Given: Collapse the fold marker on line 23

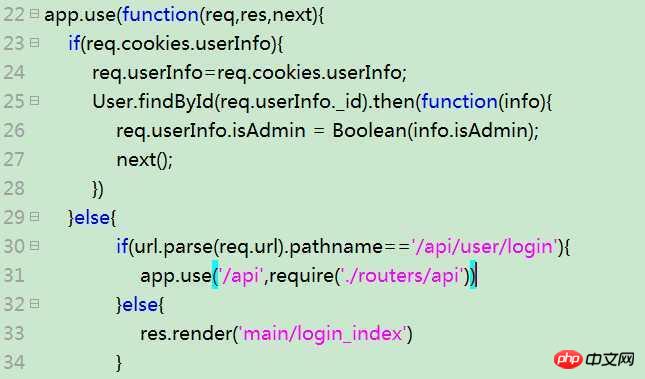Looking at the screenshot, I should click(35, 42).
